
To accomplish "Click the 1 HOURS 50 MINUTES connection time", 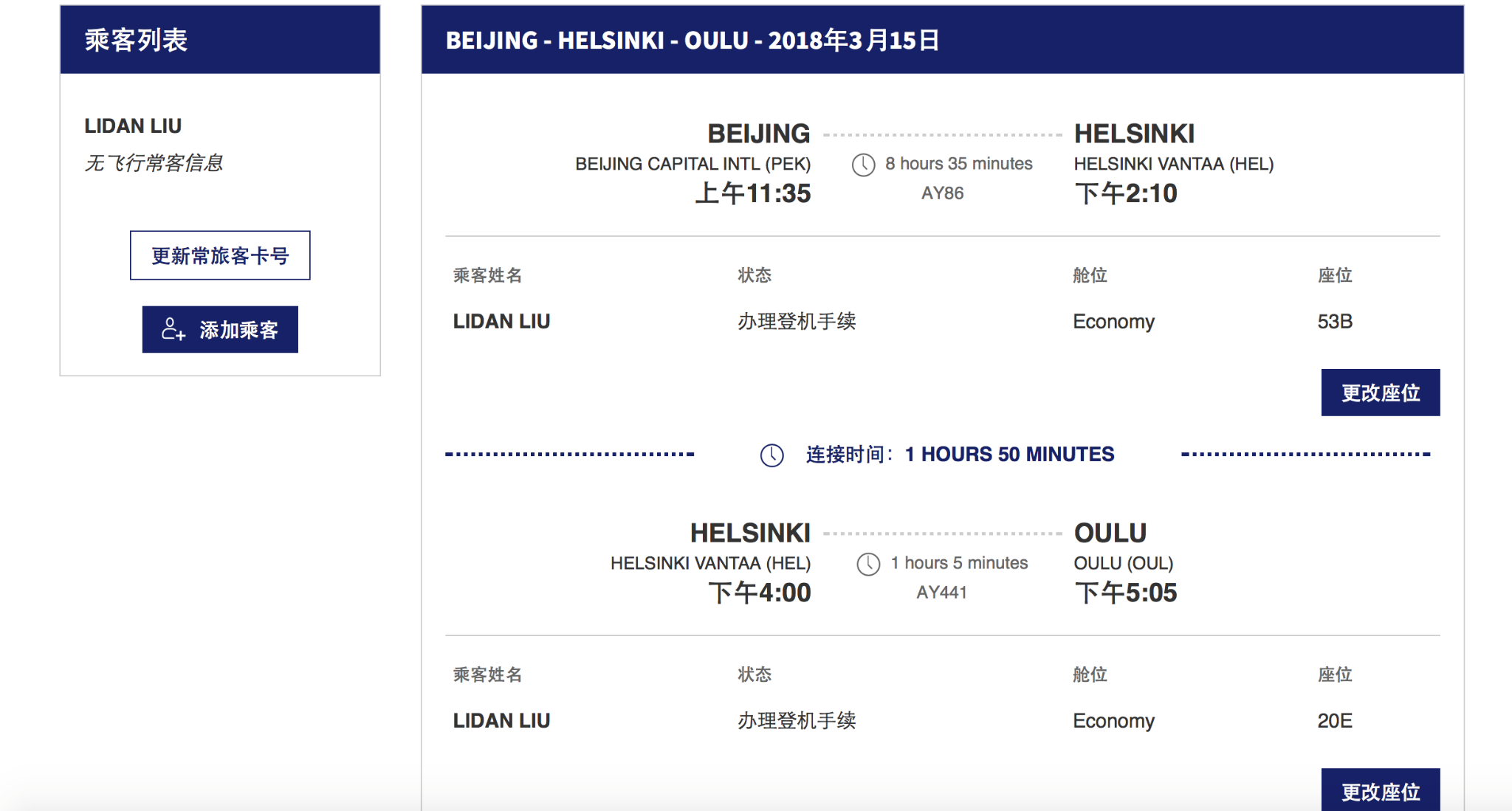I will pyautogui.click(x=1009, y=455).
